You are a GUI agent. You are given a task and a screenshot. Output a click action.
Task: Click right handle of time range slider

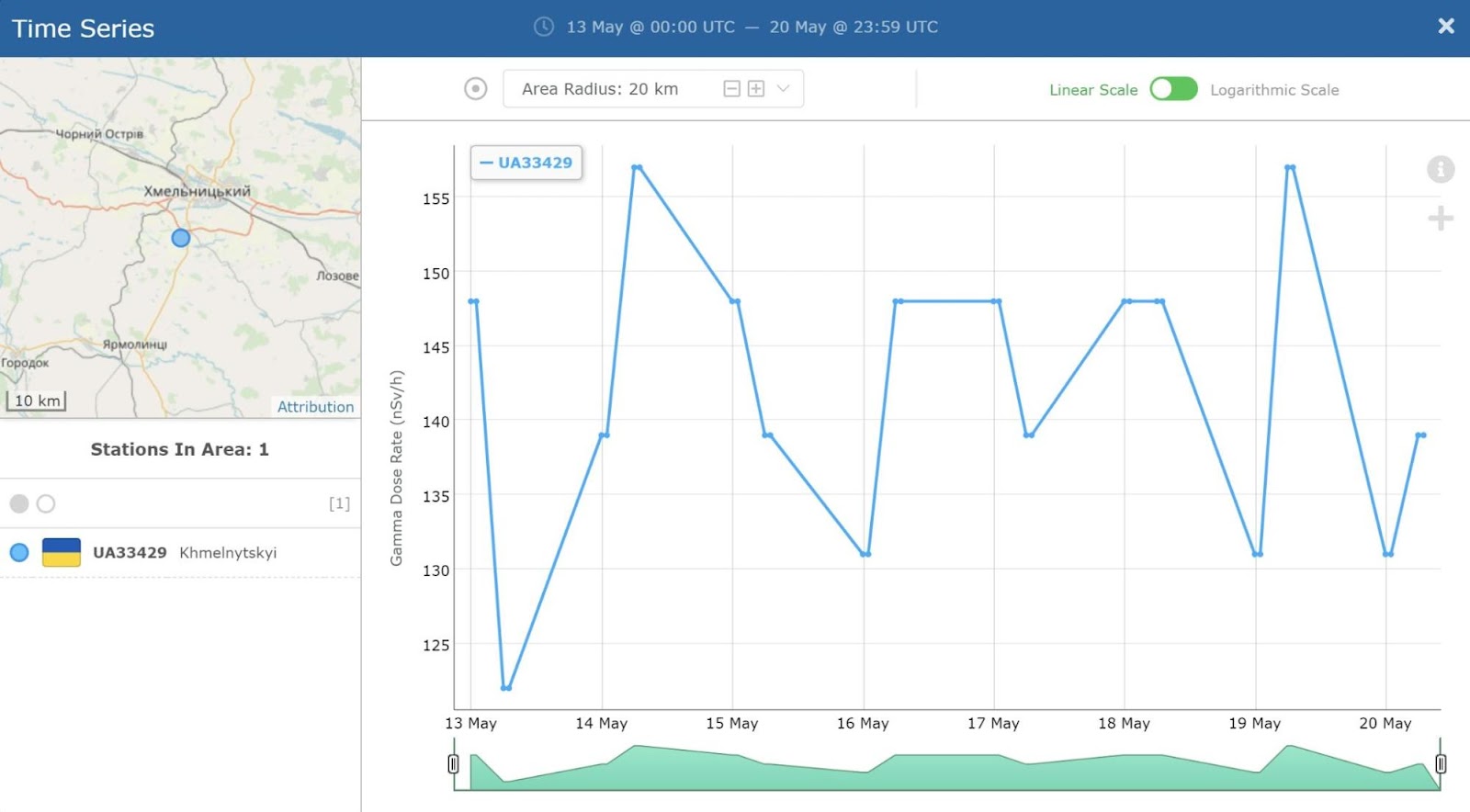pos(1441,763)
